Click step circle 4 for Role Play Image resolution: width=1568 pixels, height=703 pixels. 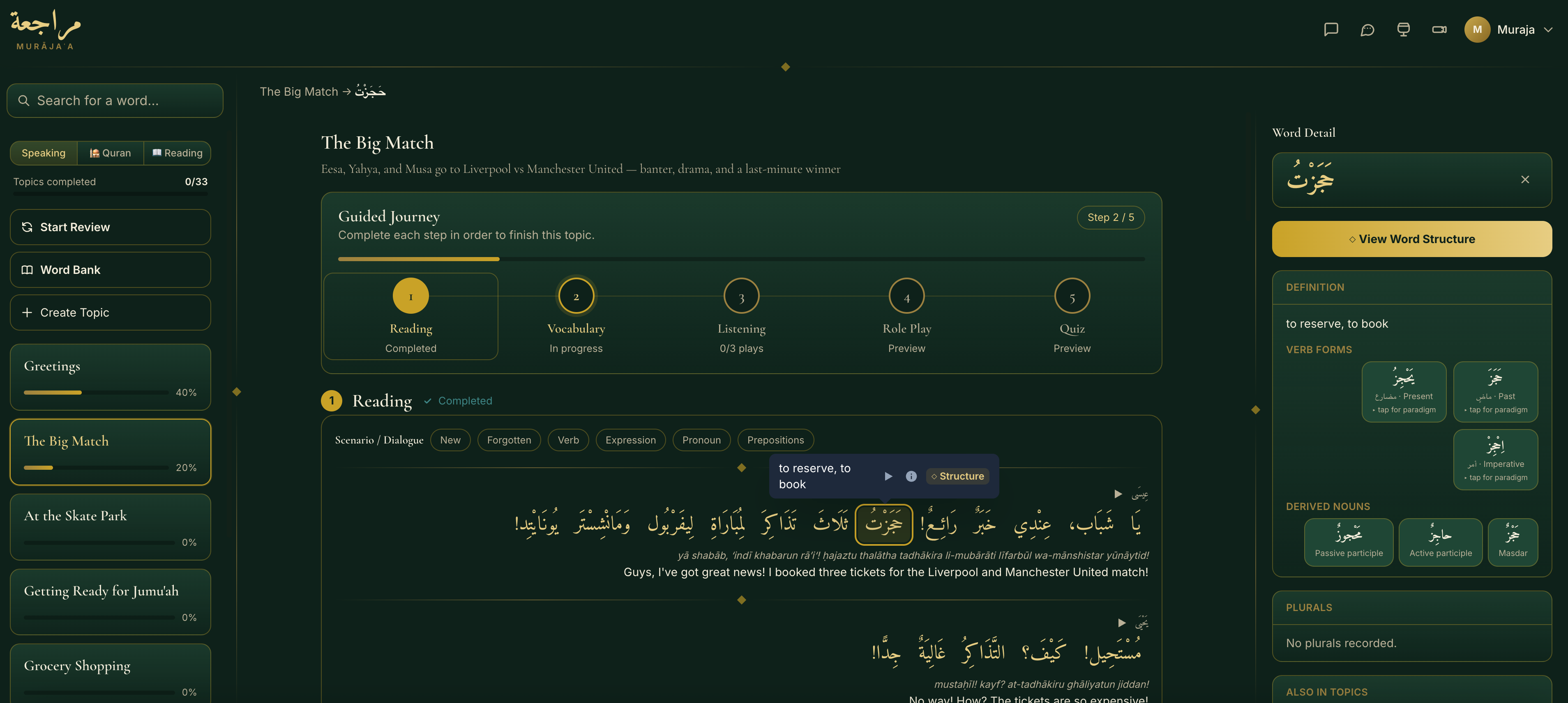pos(907,296)
